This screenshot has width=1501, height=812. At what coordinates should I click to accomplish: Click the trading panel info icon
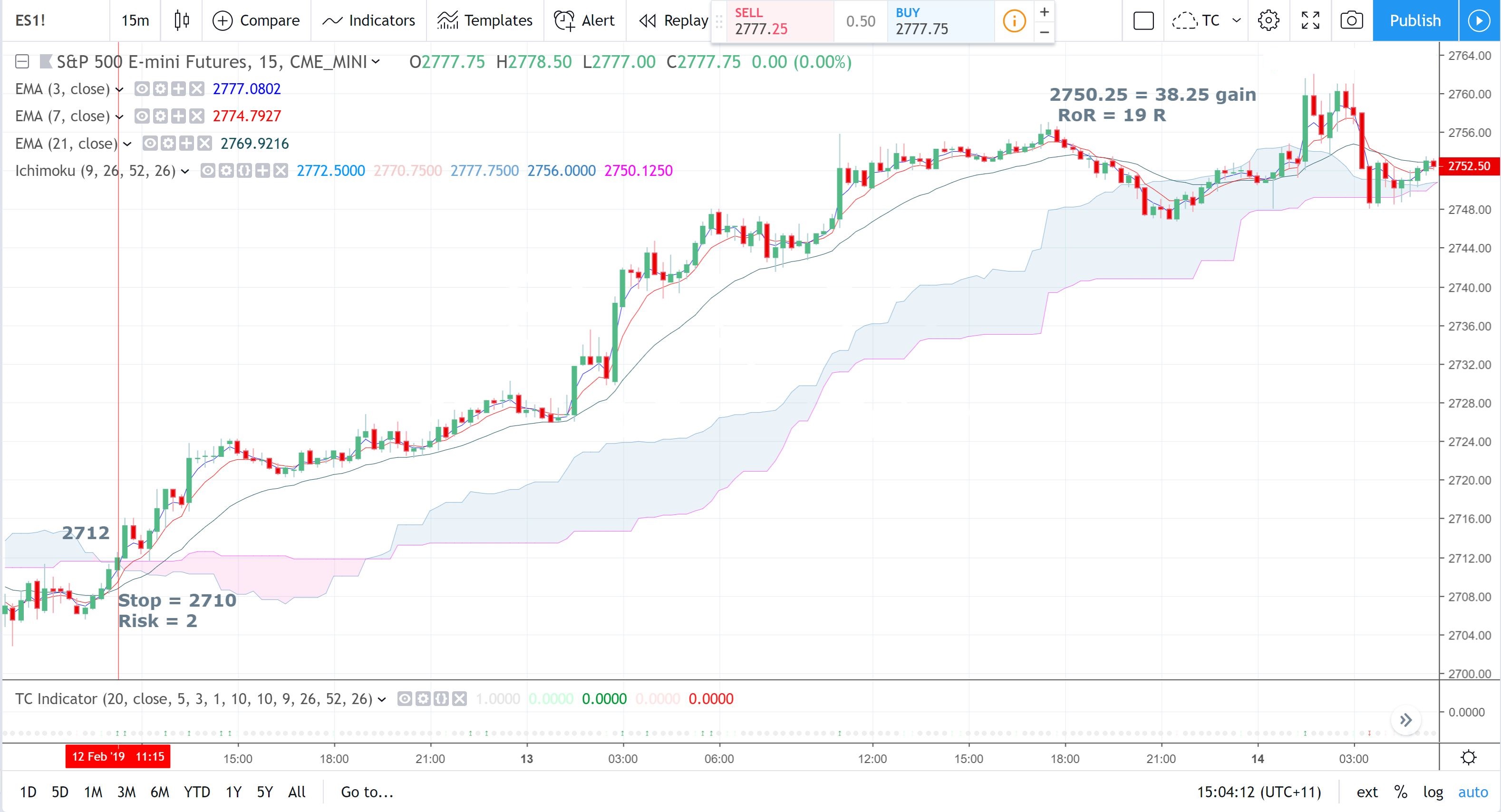pos(1014,21)
